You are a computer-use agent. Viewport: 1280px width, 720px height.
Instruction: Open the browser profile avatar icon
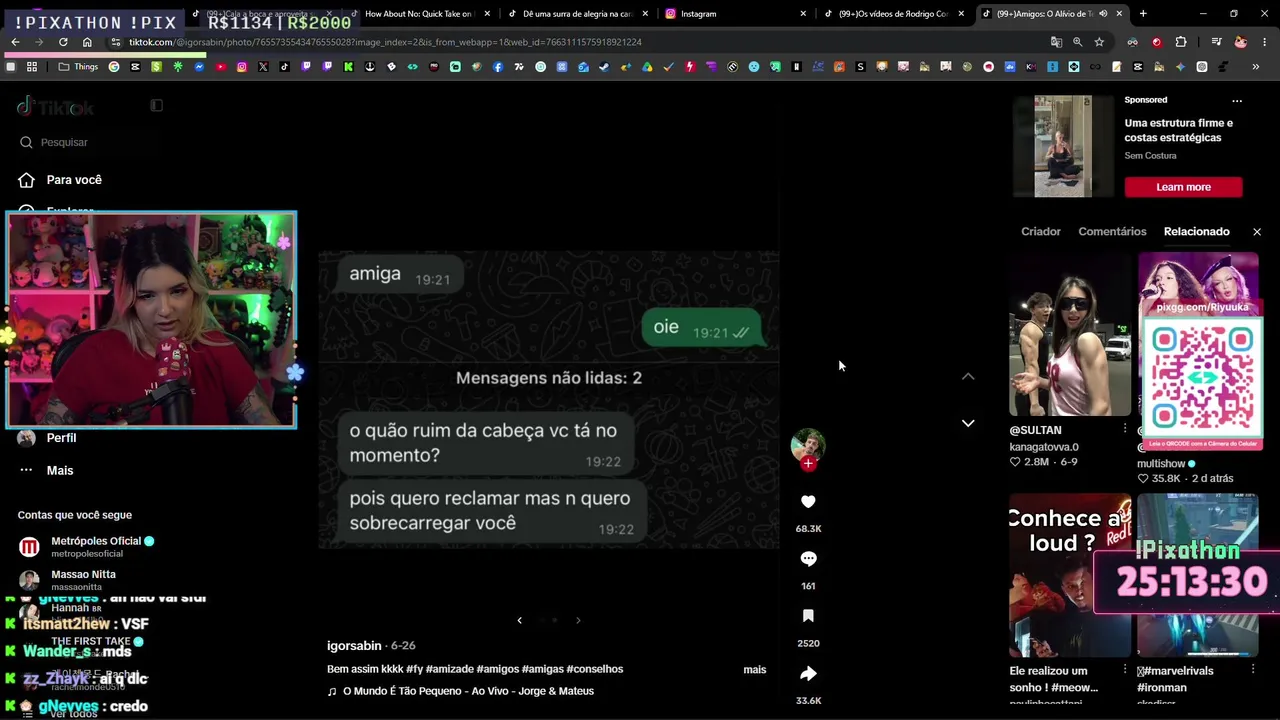(x=1241, y=42)
